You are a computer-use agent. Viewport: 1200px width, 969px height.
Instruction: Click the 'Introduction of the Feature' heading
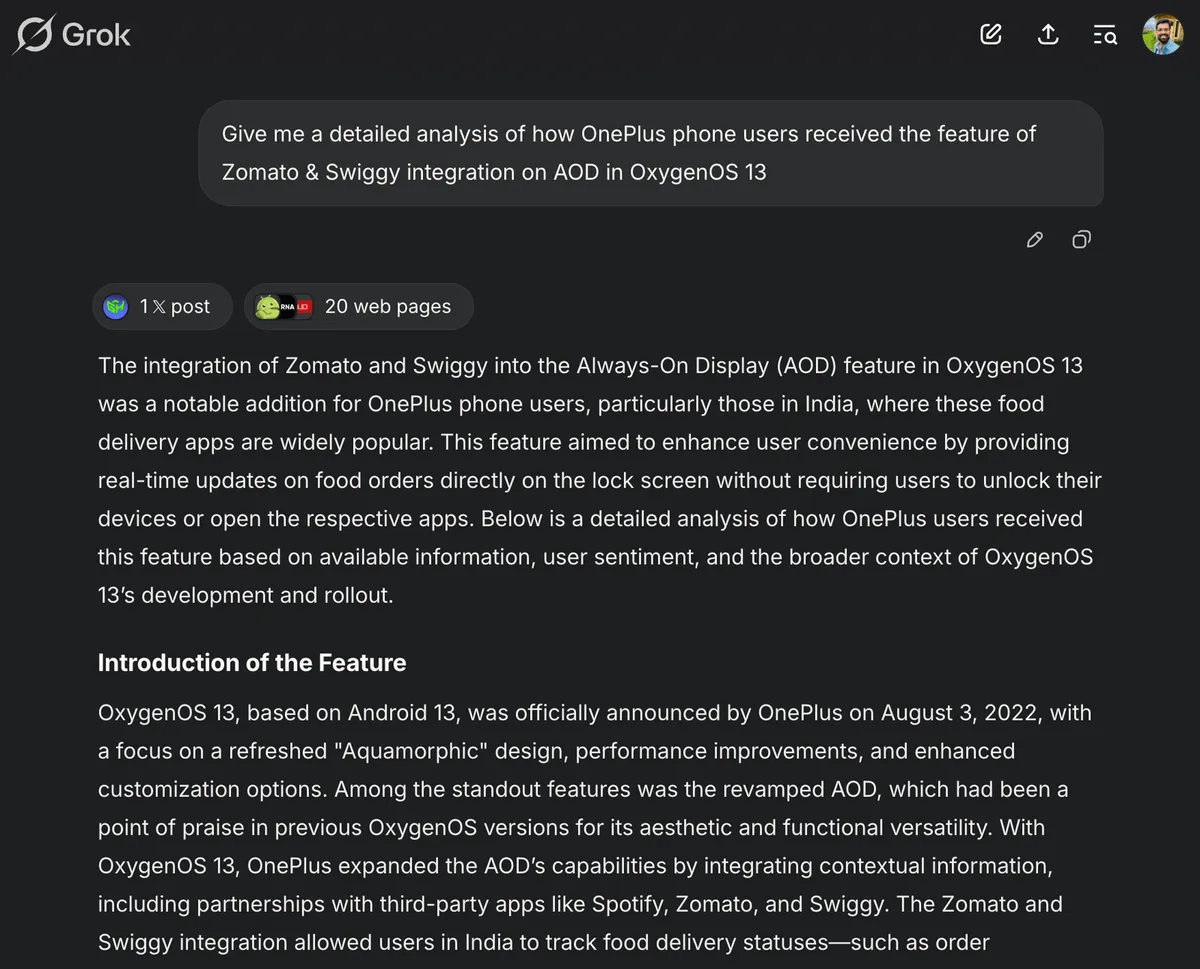pos(252,663)
